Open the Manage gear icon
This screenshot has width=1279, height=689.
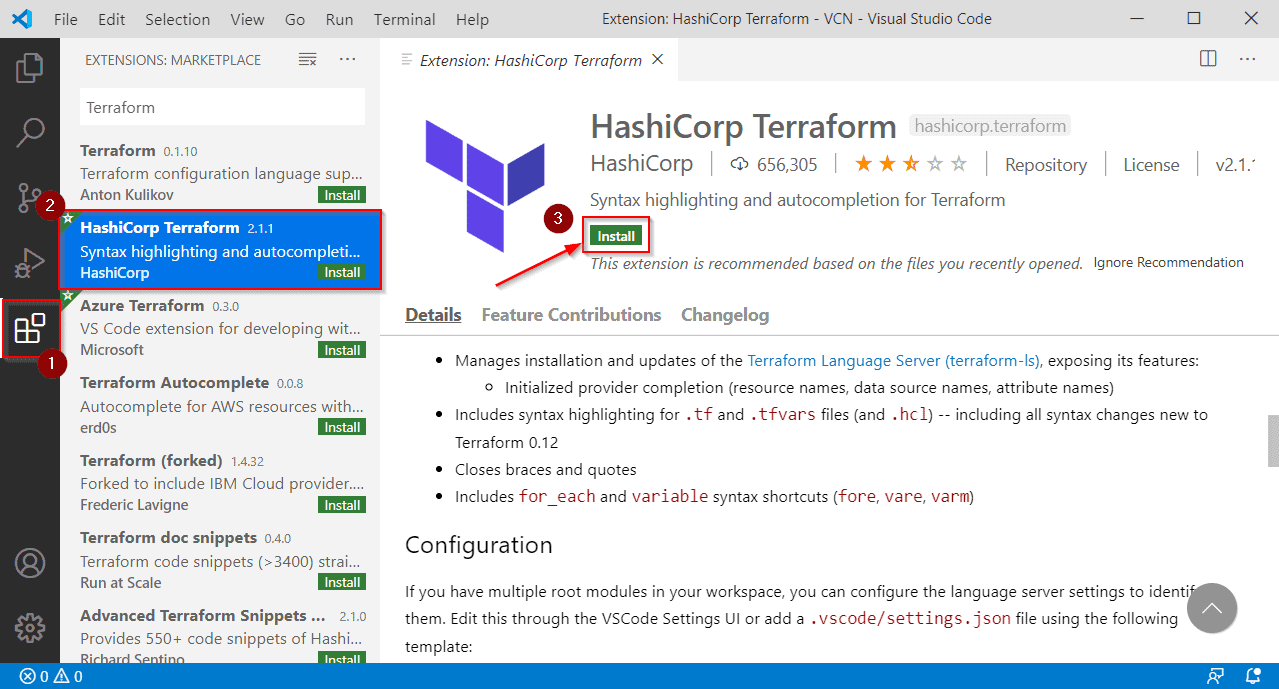point(29,627)
